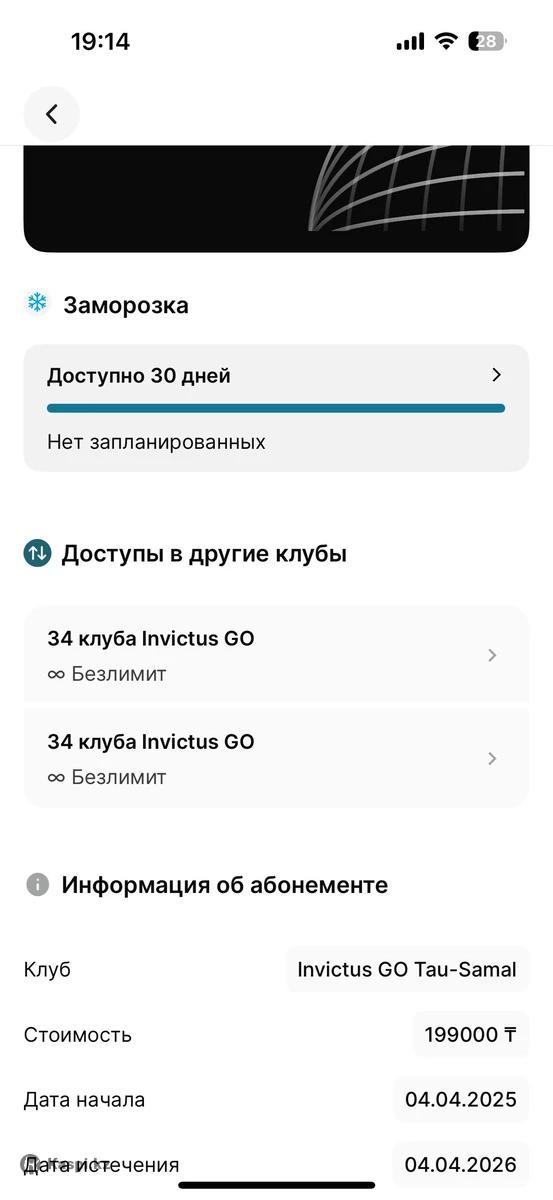Select second 34 клуба Invictus GO entry
This screenshot has height=1200, width=553.
click(276, 758)
